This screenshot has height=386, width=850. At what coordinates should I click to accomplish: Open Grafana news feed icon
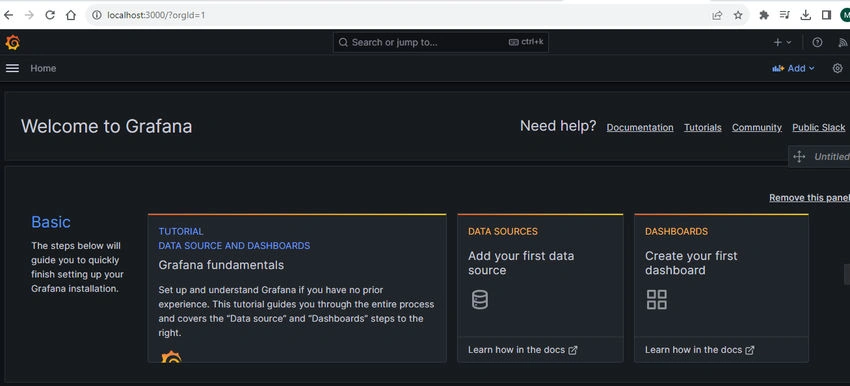click(x=843, y=42)
